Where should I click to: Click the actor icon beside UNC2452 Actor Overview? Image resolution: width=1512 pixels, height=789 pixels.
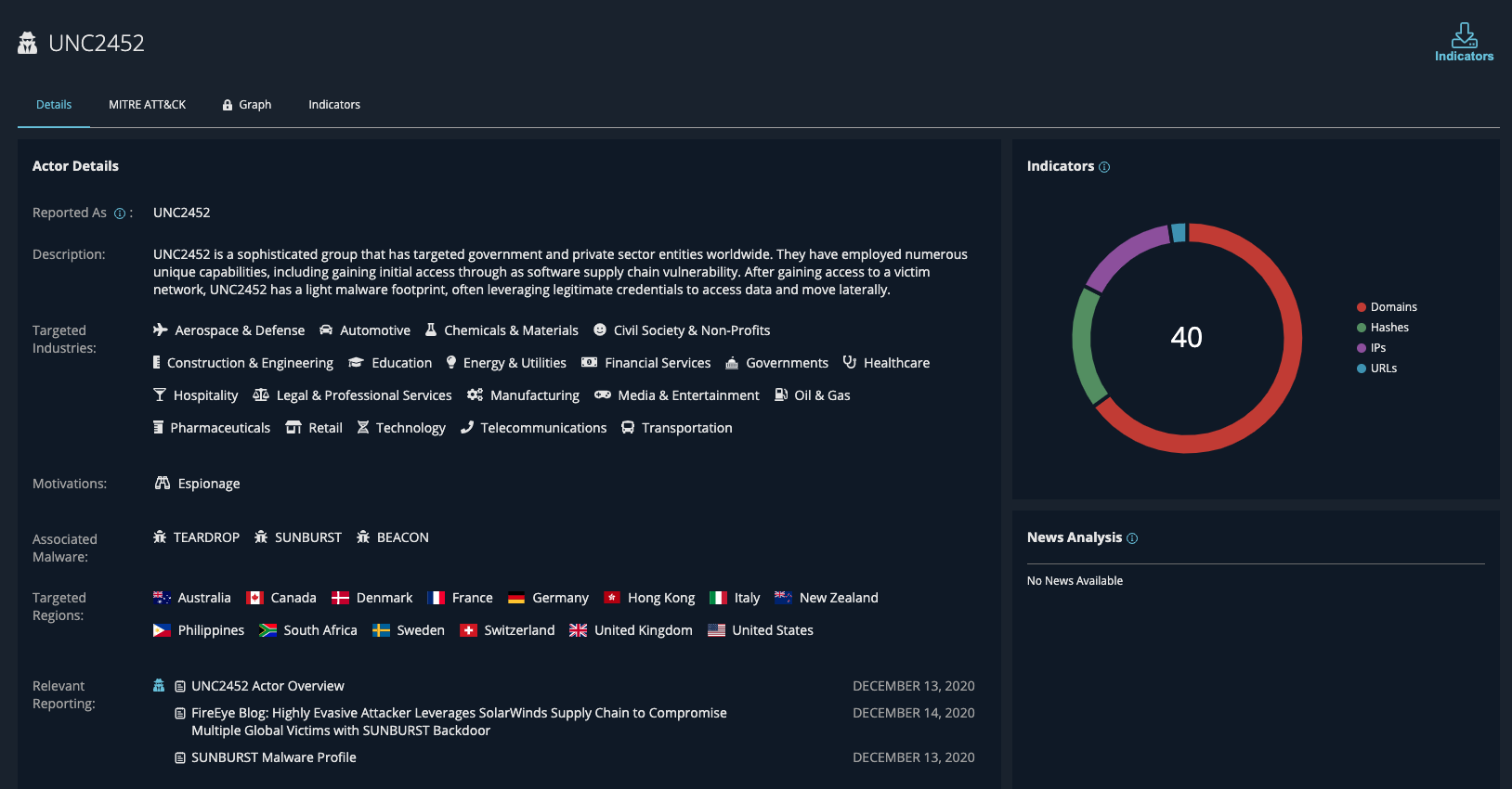[x=159, y=686]
